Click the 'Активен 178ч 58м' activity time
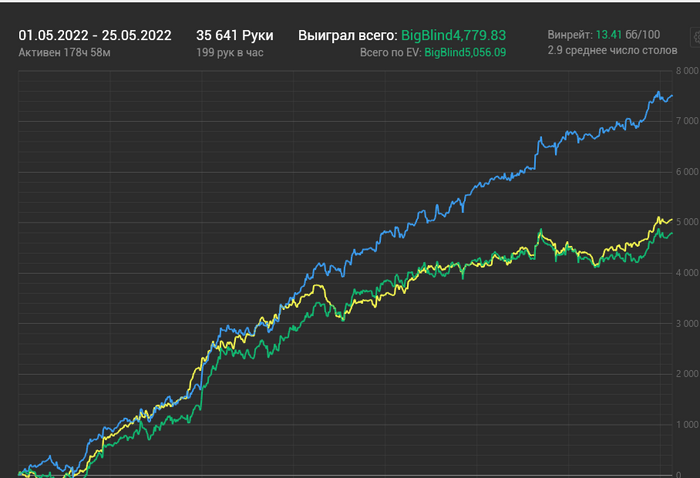This screenshot has width=700, height=478. [x=64, y=52]
